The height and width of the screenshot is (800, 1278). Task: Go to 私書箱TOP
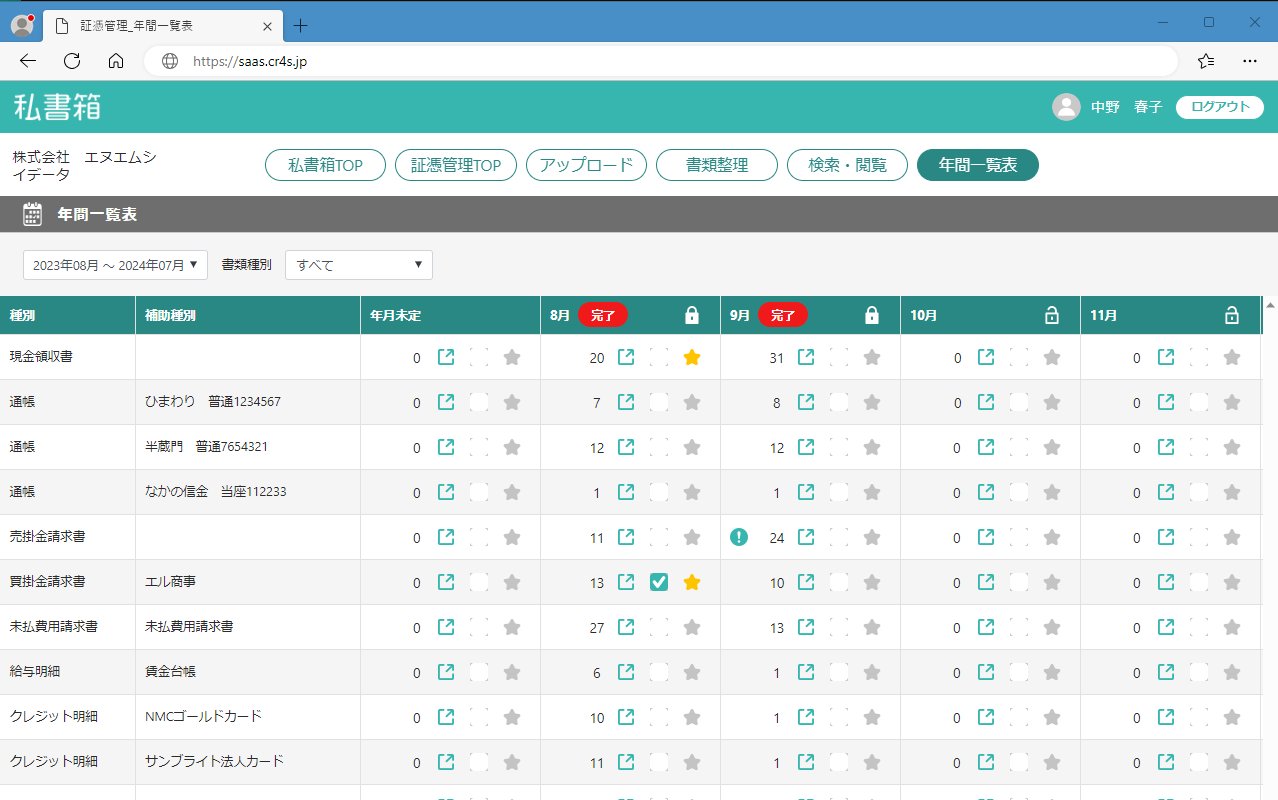click(x=325, y=165)
